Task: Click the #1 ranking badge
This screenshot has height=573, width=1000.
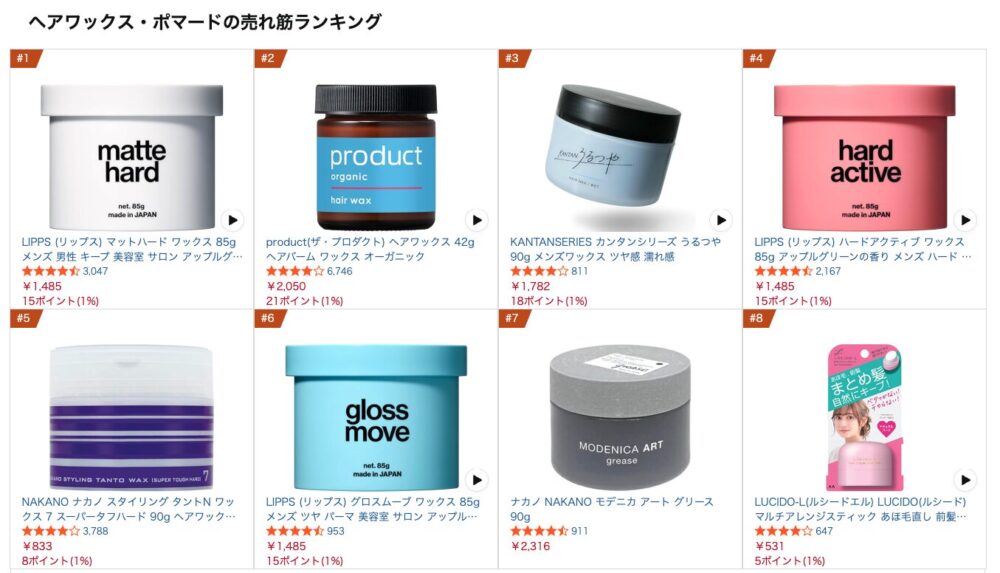Action: coord(25,58)
